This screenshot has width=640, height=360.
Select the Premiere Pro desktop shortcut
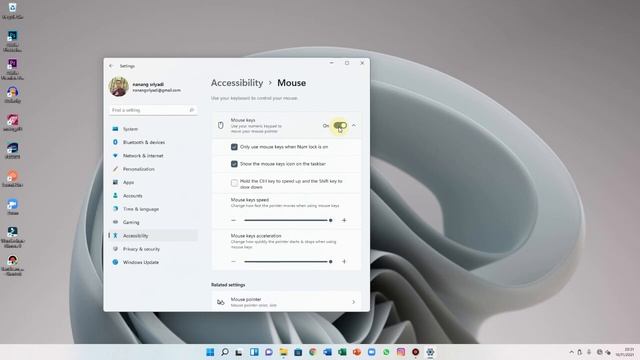click(x=12, y=69)
